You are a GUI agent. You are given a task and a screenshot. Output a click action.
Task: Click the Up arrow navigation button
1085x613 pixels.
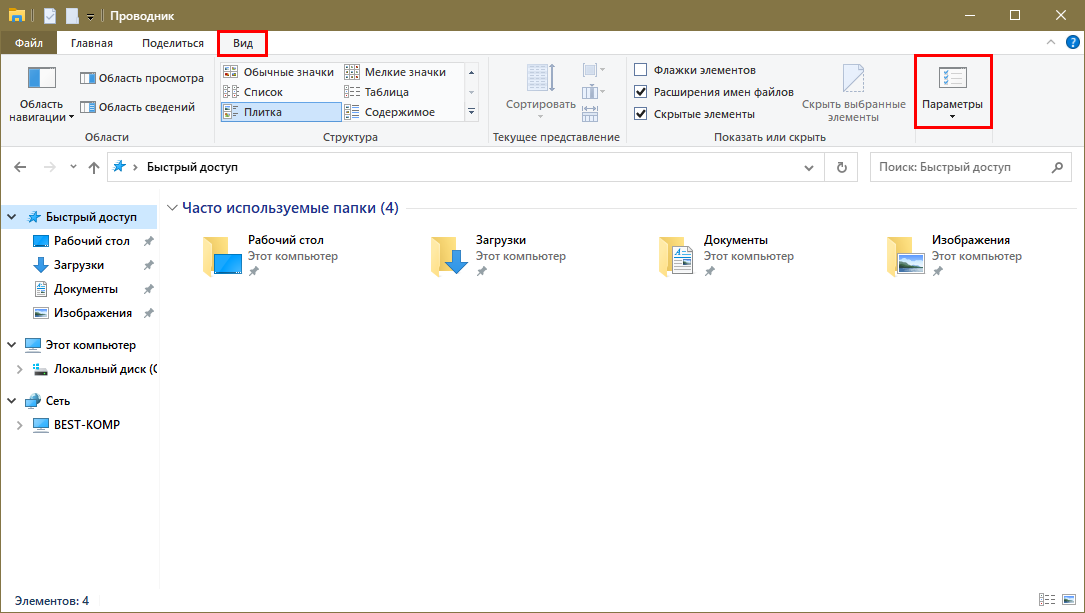click(x=94, y=168)
